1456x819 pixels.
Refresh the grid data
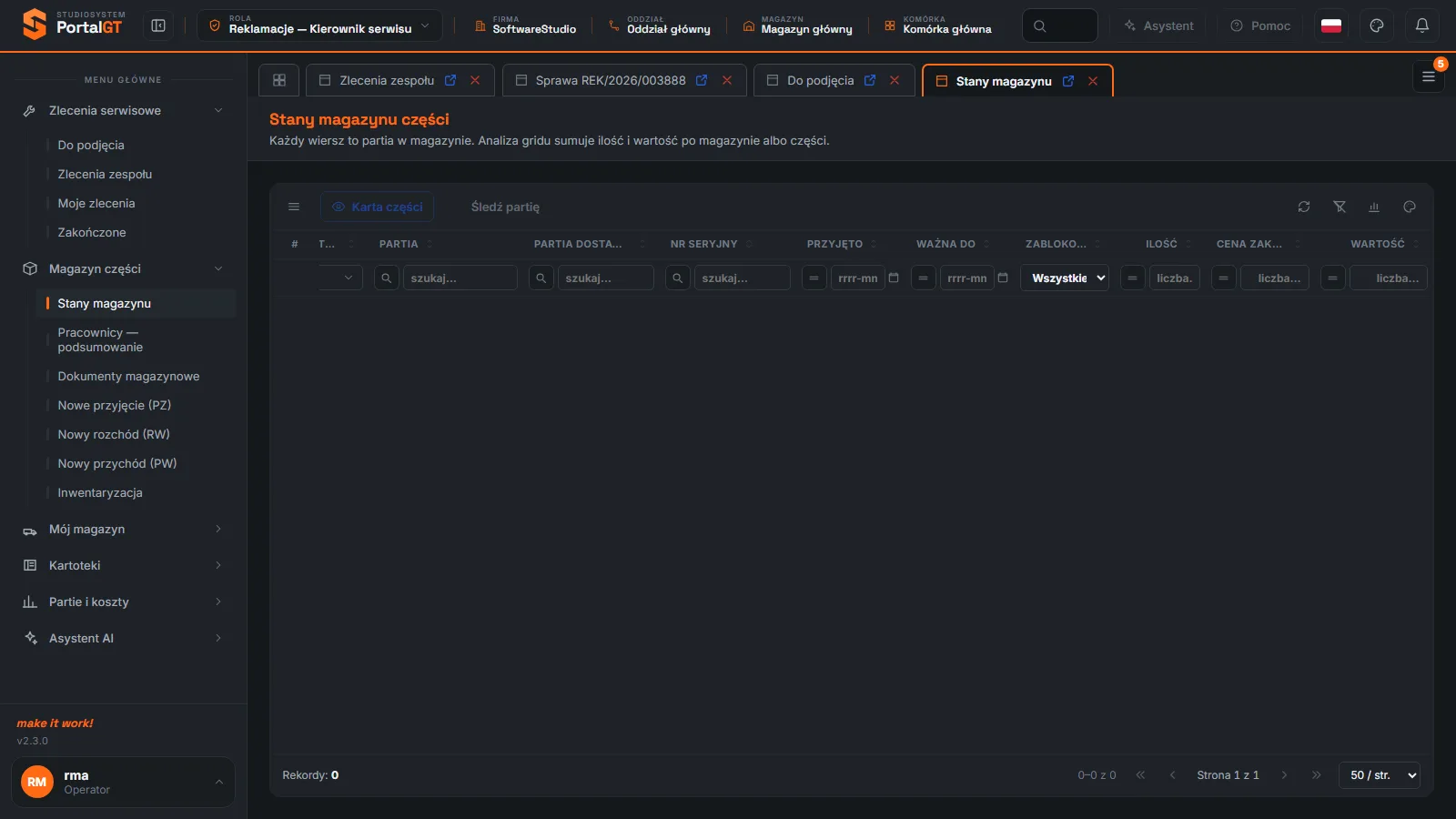coord(1304,207)
